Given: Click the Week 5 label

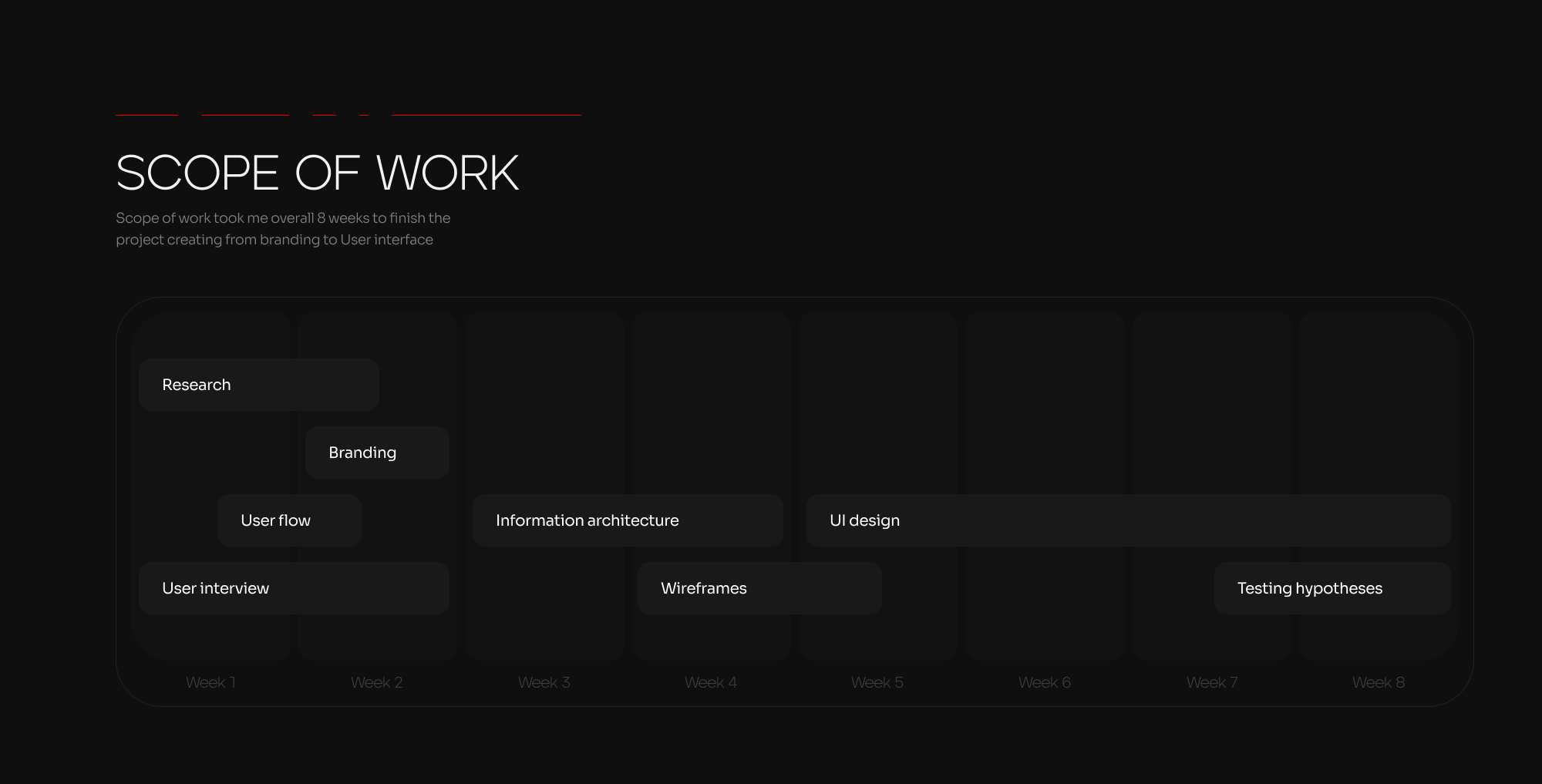Looking at the screenshot, I should [x=877, y=682].
